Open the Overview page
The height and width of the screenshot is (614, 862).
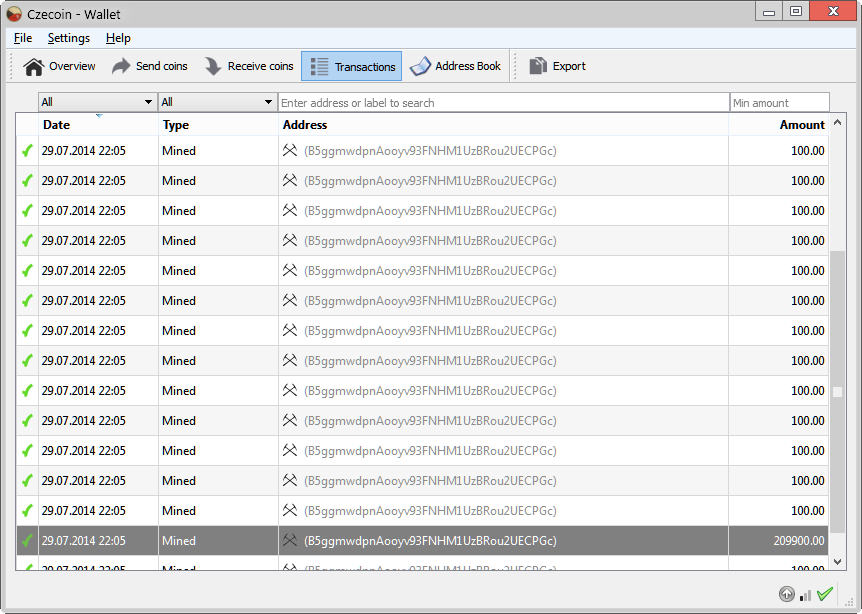(59, 67)
